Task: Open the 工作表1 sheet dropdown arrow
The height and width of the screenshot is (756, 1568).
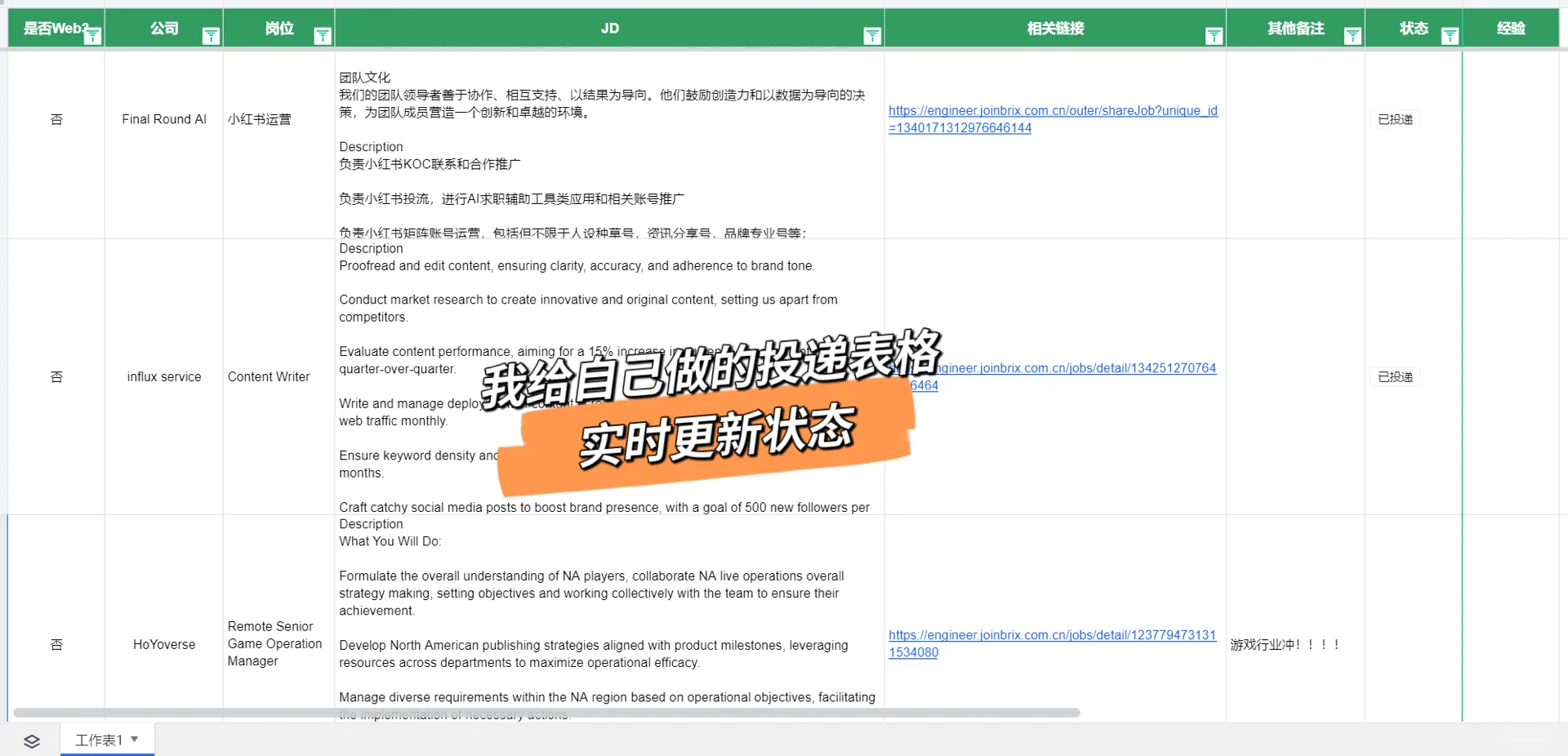Action: point(136,740)
